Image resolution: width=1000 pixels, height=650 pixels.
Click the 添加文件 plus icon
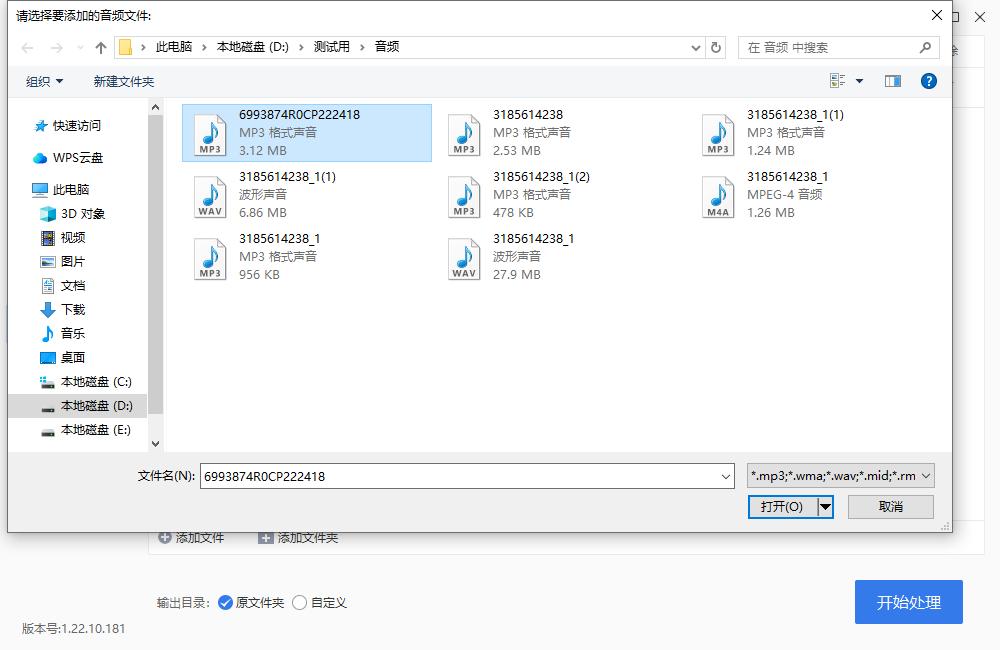tap(163, 537)
